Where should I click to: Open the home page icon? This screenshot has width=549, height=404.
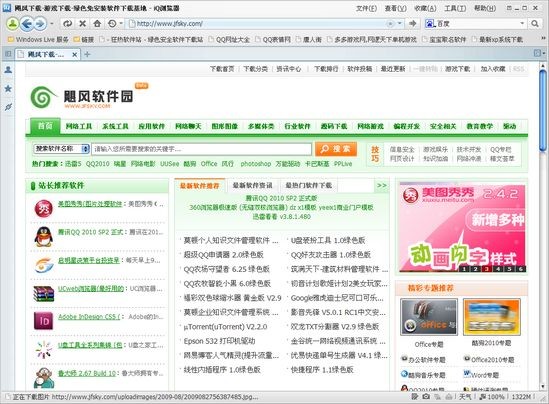pos(97,23)
